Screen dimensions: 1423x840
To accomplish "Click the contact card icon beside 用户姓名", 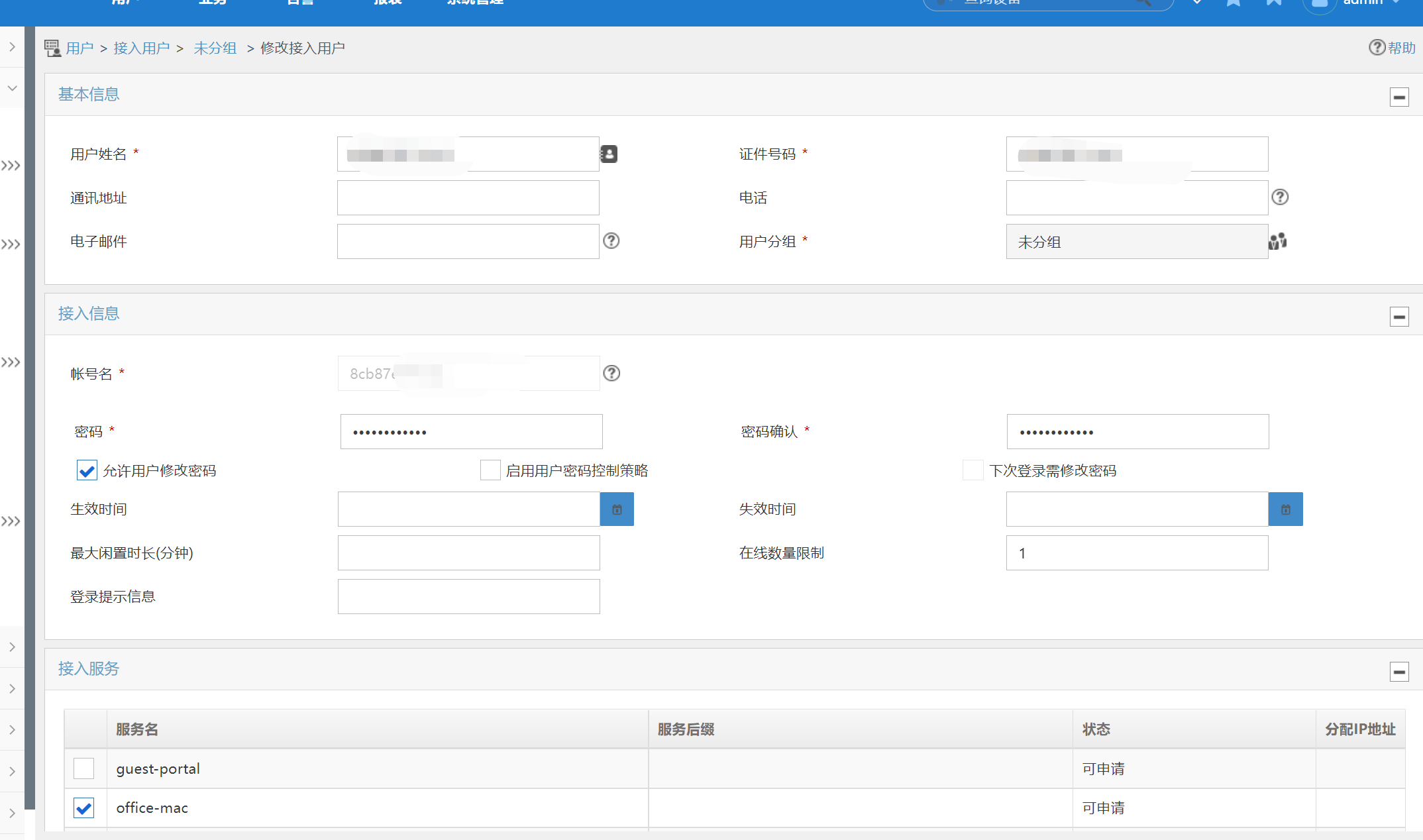I will 609,154.
